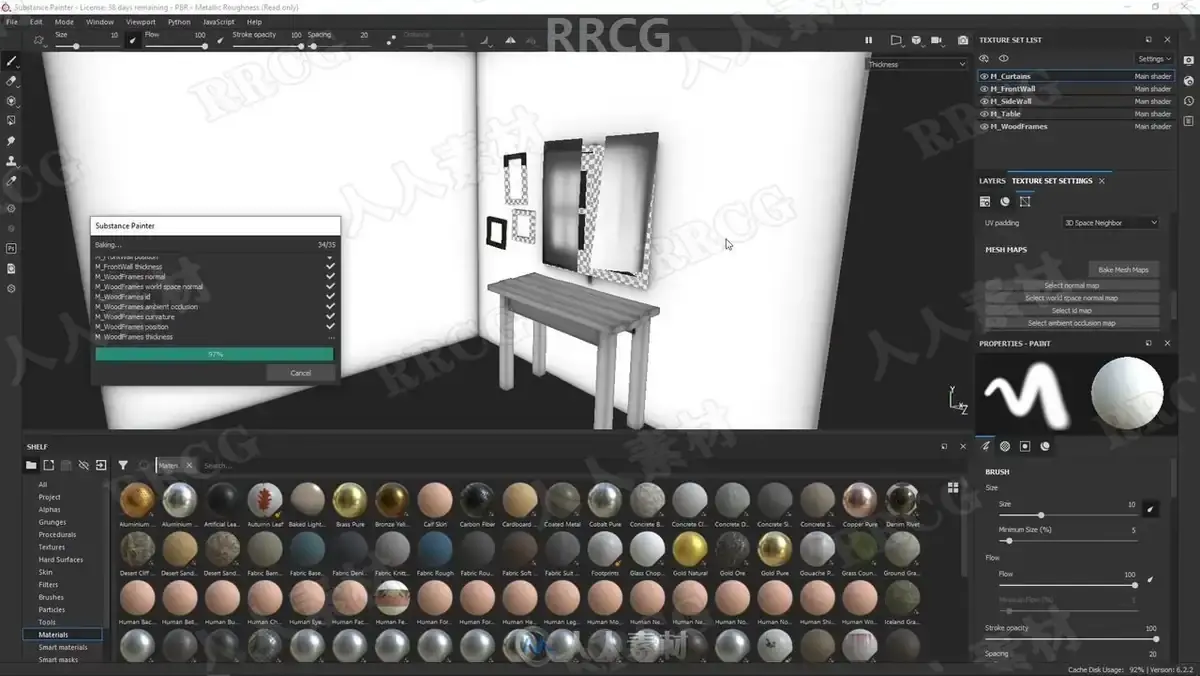Switch shelf to grid view icon
This screenshot has width=1200, height=676.
coord(953,488)
